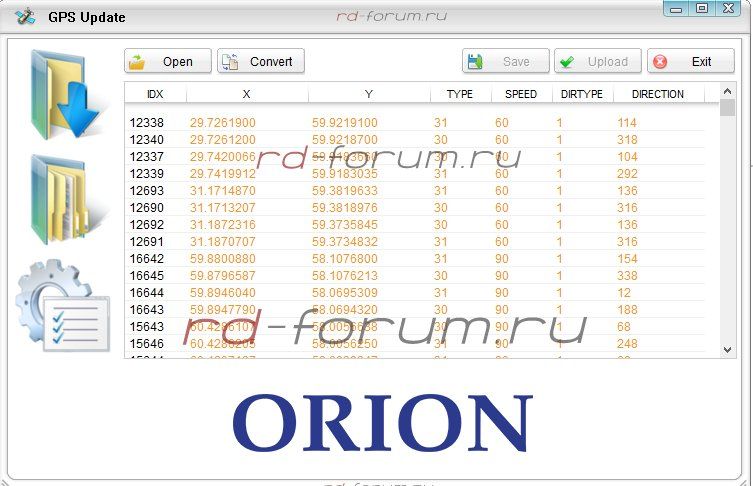Click direction value 338
753x486 pixels.
click(x=627, y=276)
